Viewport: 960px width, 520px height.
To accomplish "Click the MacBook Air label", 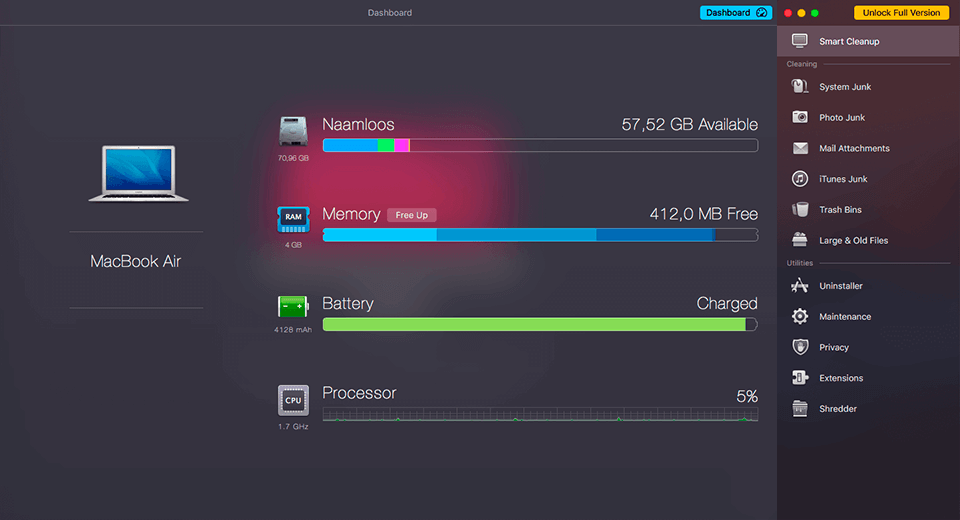I will coord(135,262).
